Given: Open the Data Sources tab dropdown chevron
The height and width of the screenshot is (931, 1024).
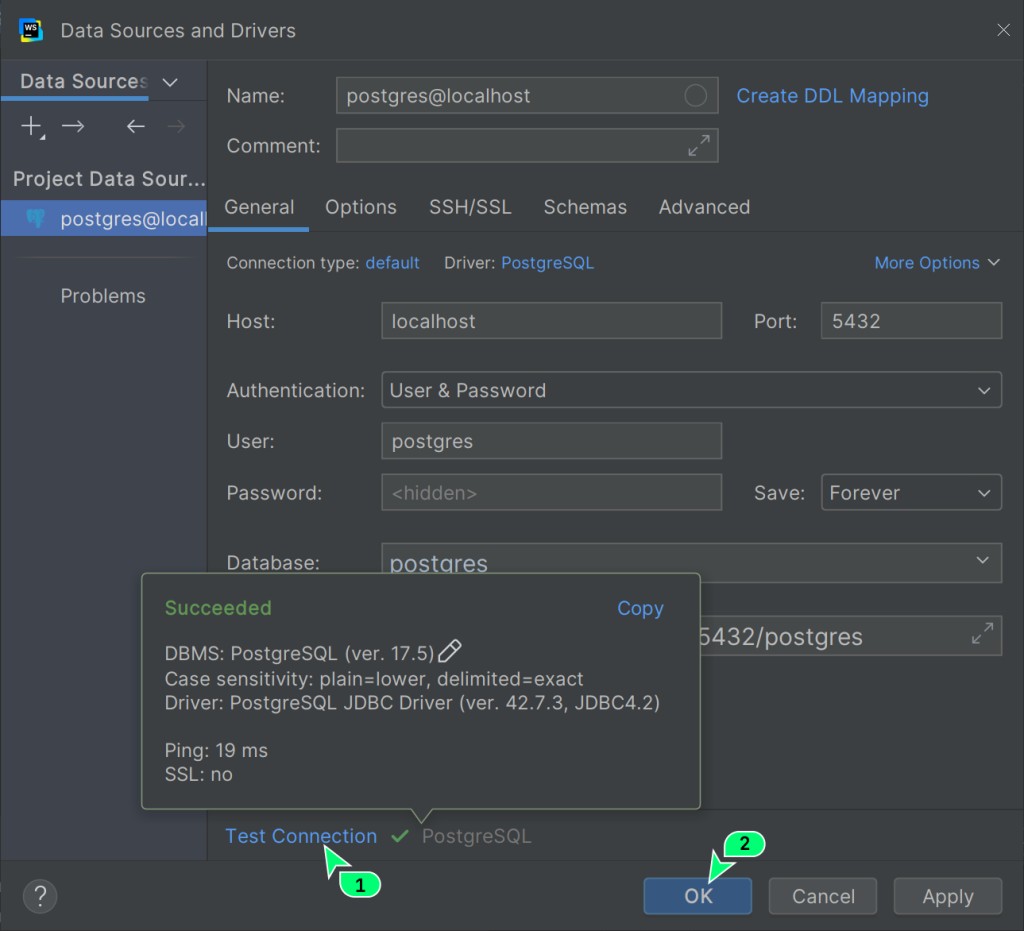Looking at the screenshot, I should [x=170, y=82].
